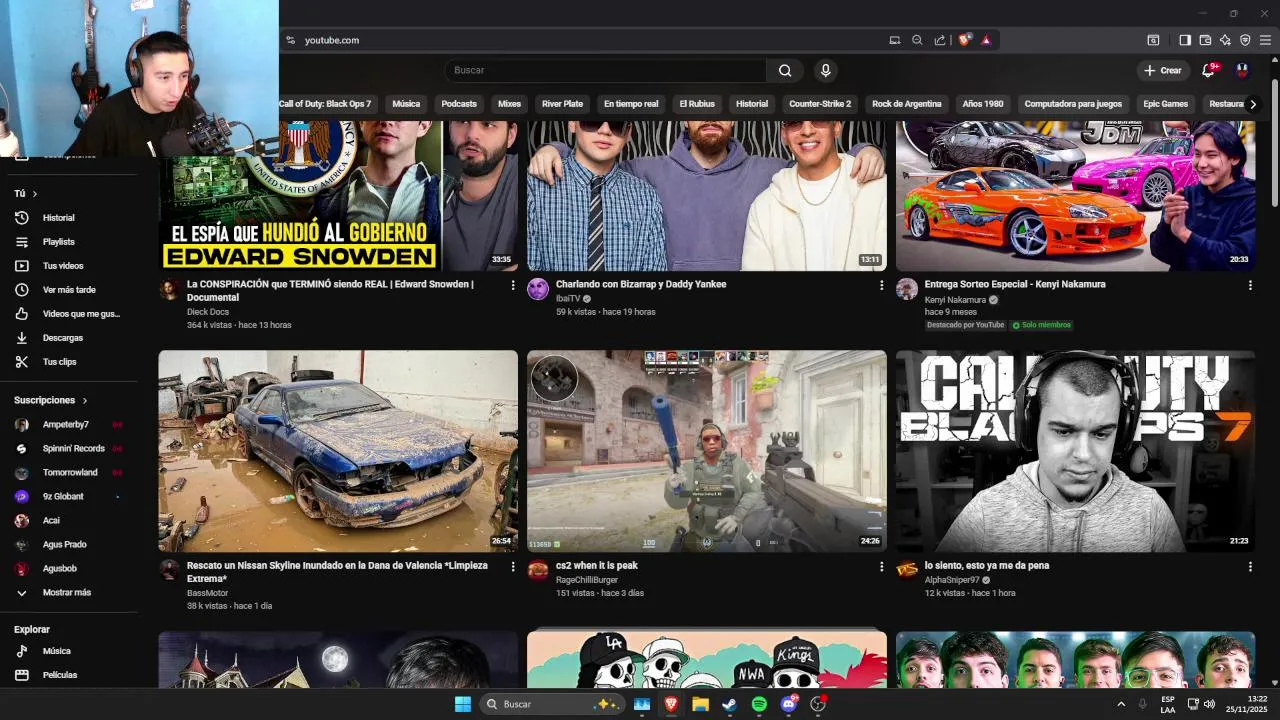Viewport: 1280px width, 720px height.
Task: Toggle the browser sidebar panel icon
Action: (1185, 40)
